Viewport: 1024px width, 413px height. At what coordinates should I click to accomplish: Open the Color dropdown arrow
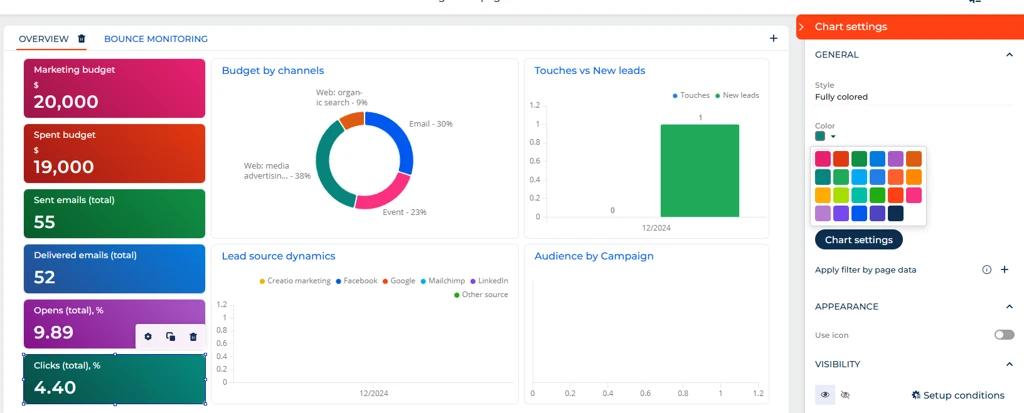tap(833, 136)
